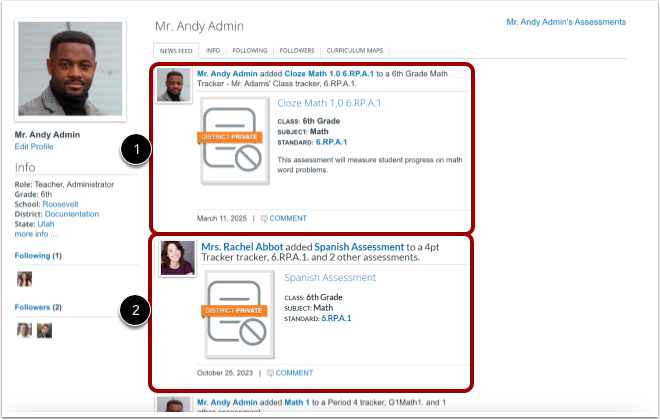This screenshot has width=660, height=420.
Task: Click the Edit Profile link
Action: coord(34,146)
